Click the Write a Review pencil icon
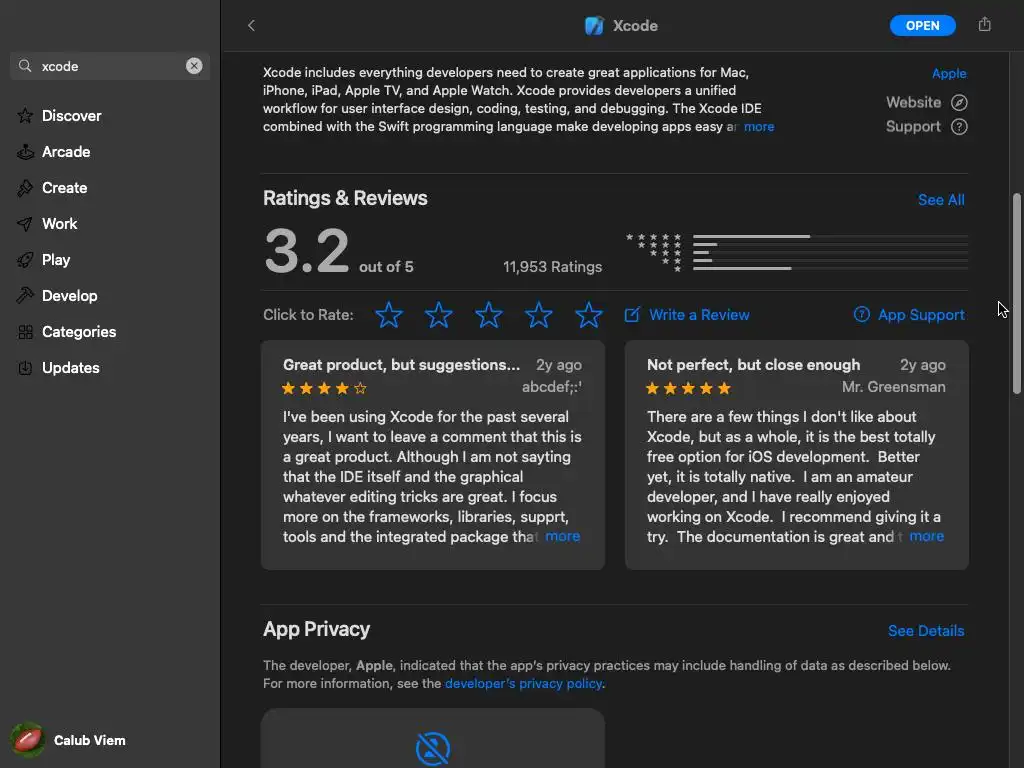The image size is (1024, 768). pyautogui.click(x=632, y=315)
